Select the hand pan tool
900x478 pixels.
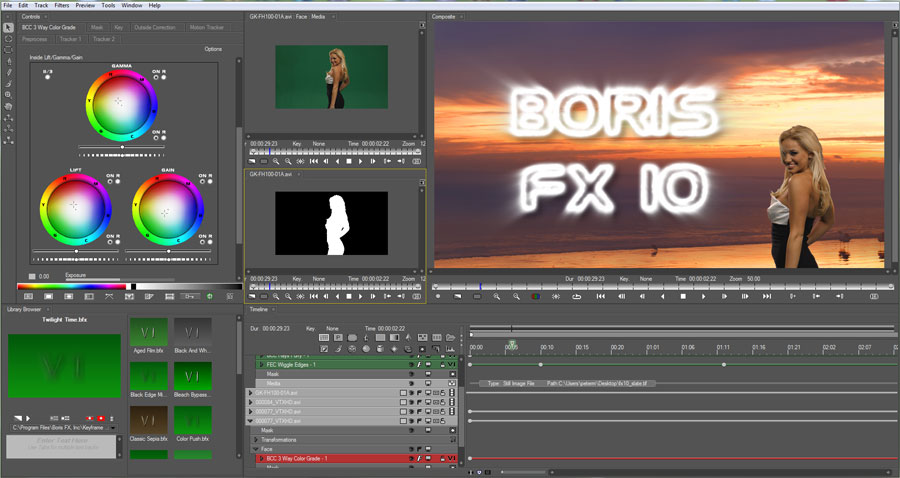[x=8, y=106]
